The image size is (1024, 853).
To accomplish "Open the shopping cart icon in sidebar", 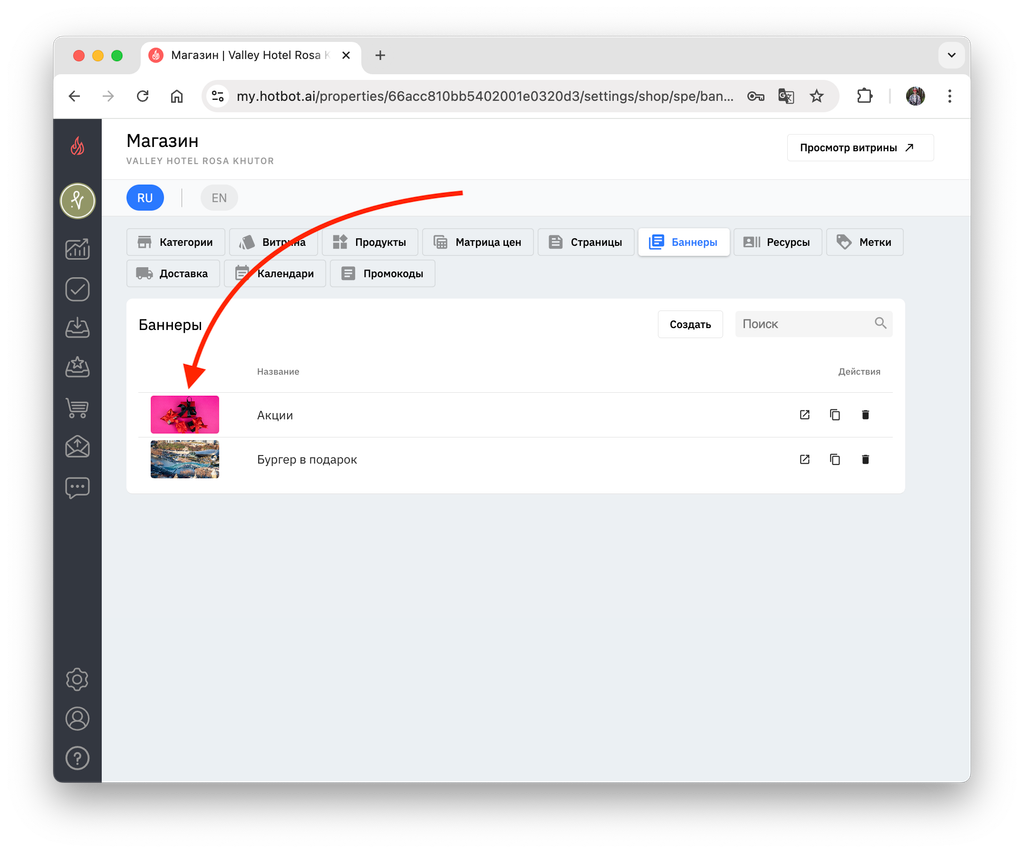I will 77,408.
